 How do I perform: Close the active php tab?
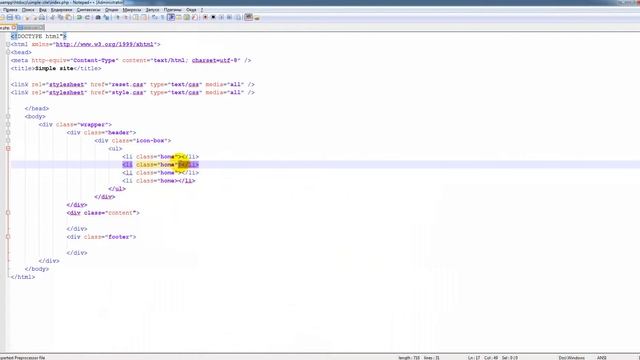pos(14,27)
